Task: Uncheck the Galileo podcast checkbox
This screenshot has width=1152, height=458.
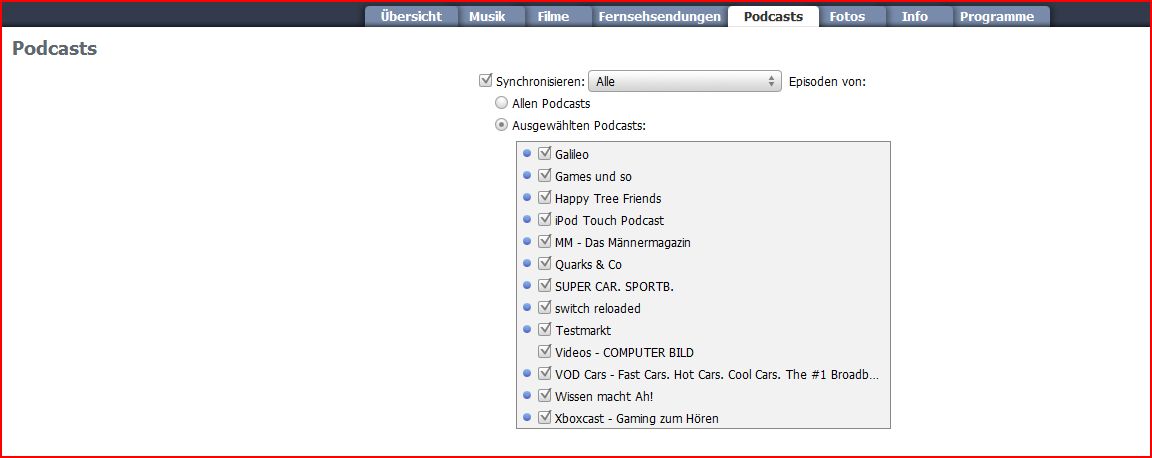Action: [x=544, y=154]
